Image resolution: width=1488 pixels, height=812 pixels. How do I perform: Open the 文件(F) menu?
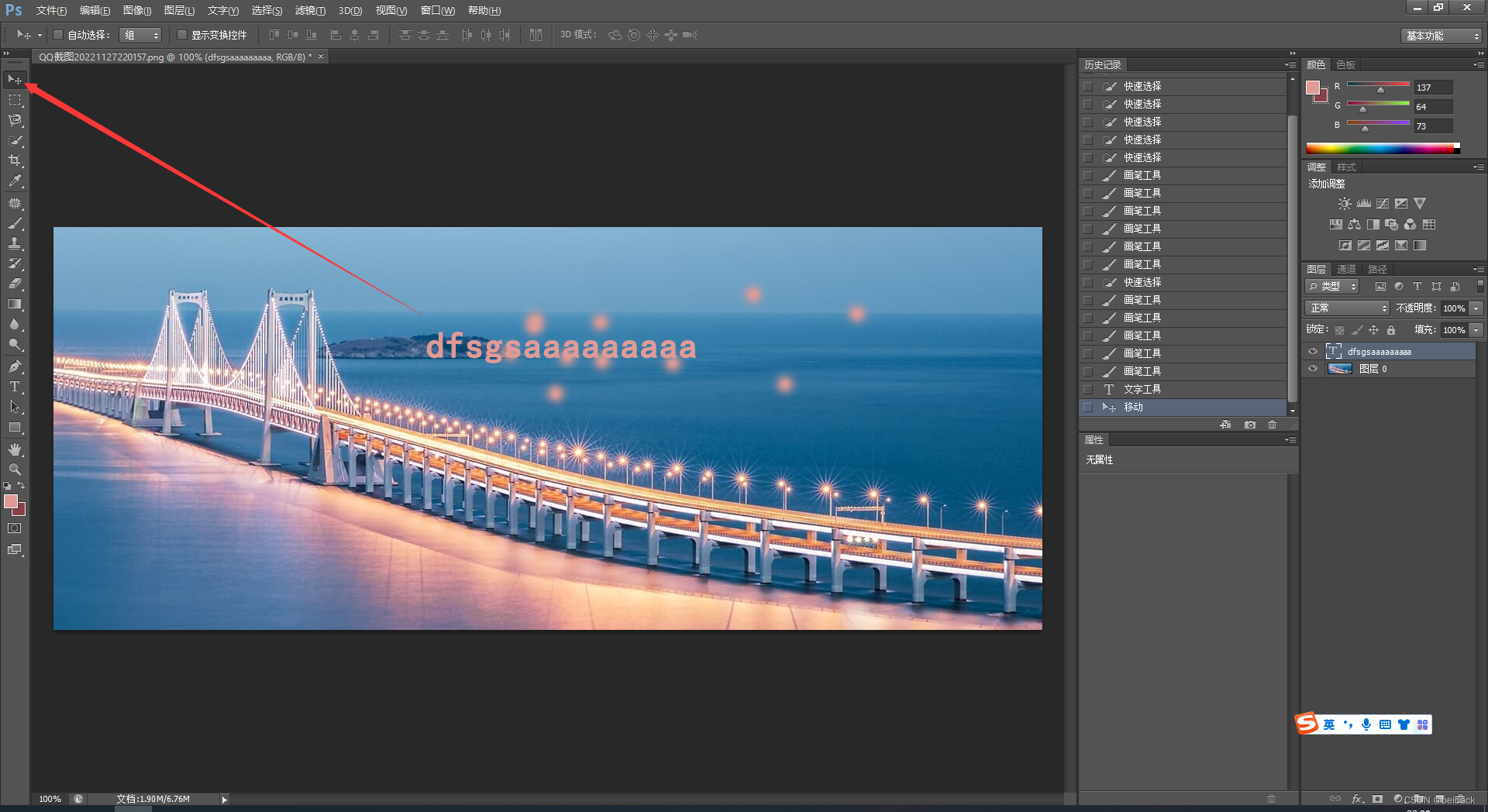(51, 11)
